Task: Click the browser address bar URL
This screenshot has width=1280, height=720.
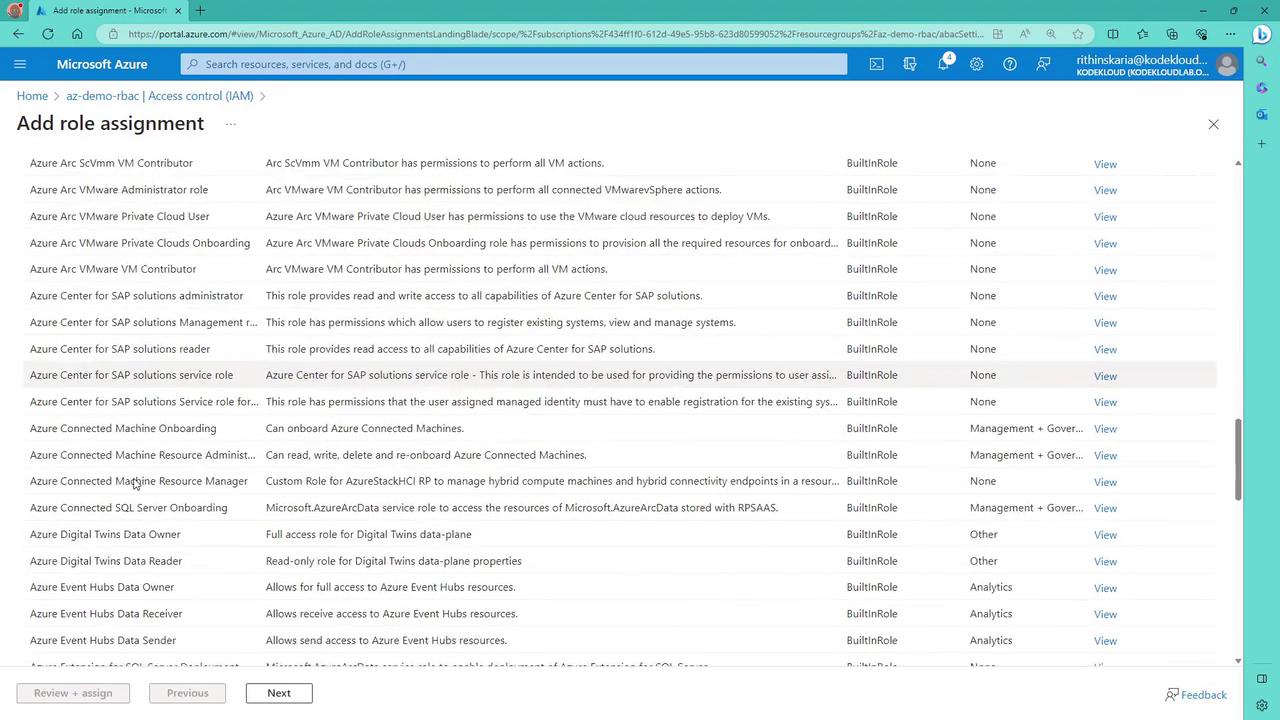Action: (x=555, y=34)
